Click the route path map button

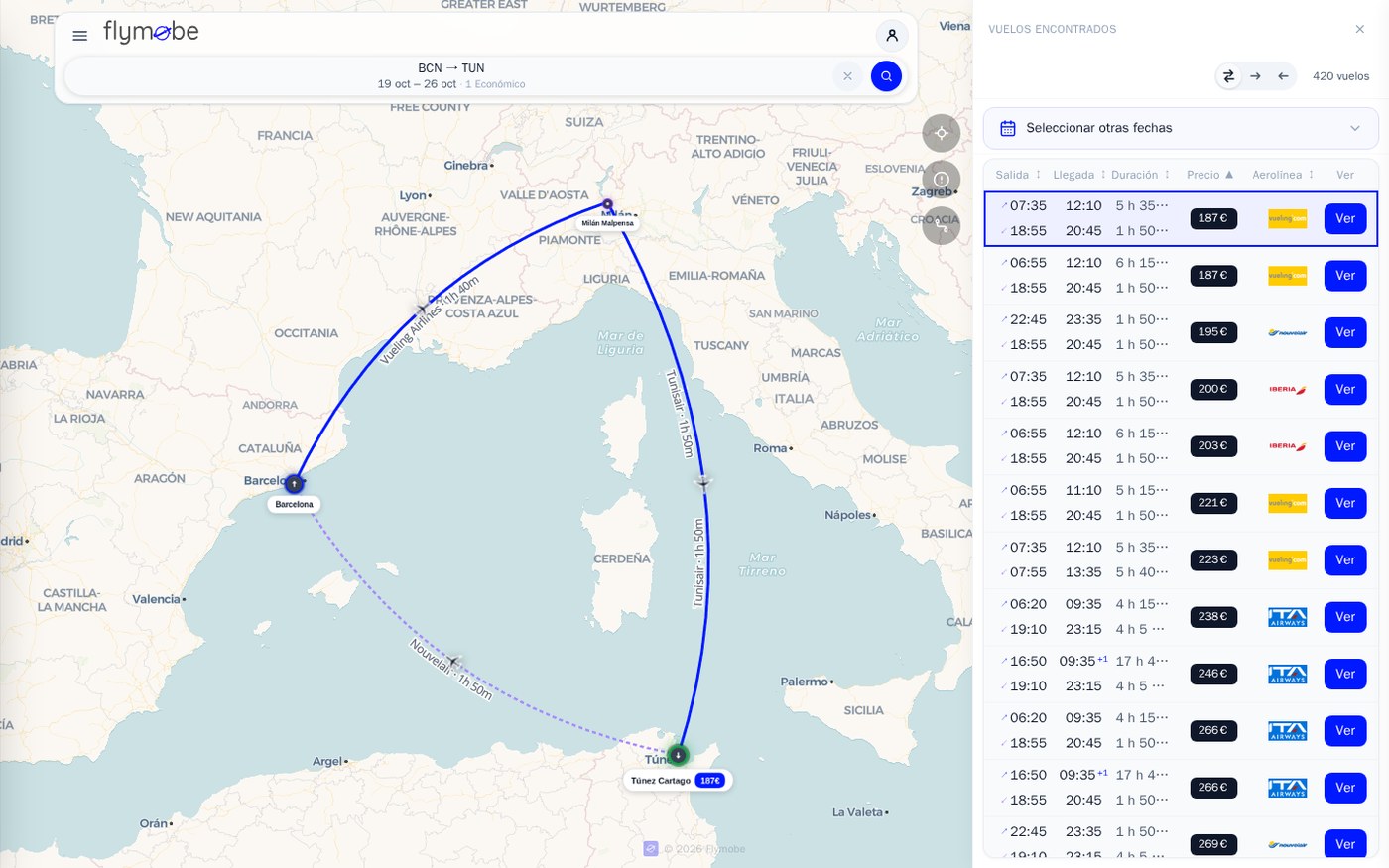(942, 225)
